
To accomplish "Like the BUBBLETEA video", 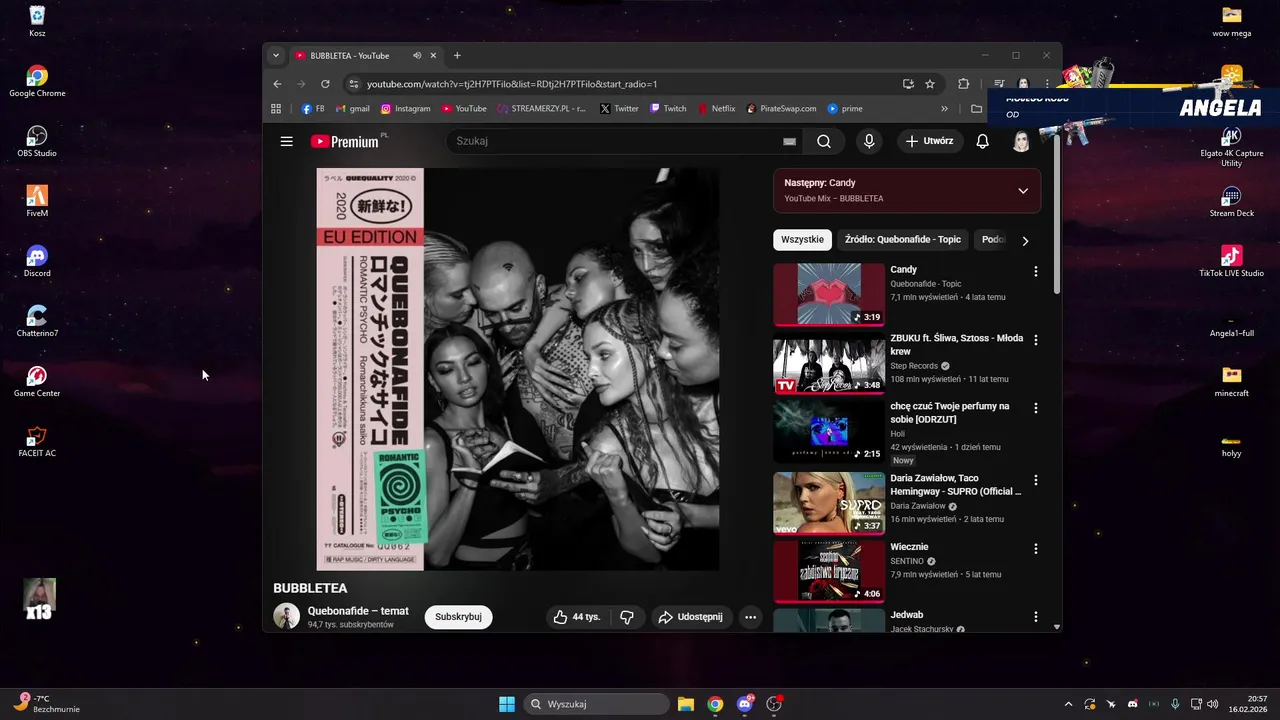I will [576, 617].
